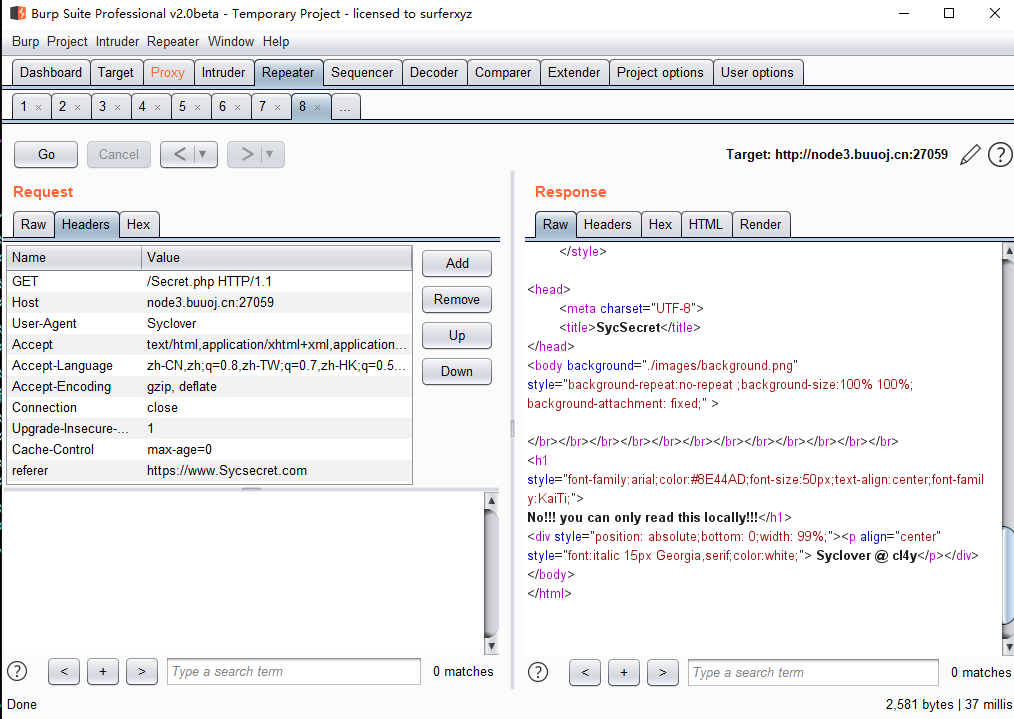Close Repeater tab 6
The image size is (1014, 719).
[x=237, y=107]
